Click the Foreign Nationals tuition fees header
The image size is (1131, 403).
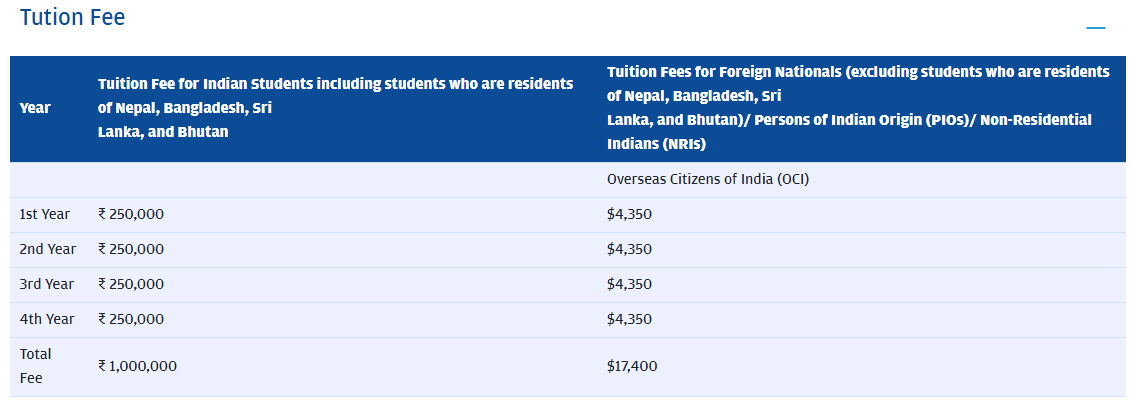[858, 108]
